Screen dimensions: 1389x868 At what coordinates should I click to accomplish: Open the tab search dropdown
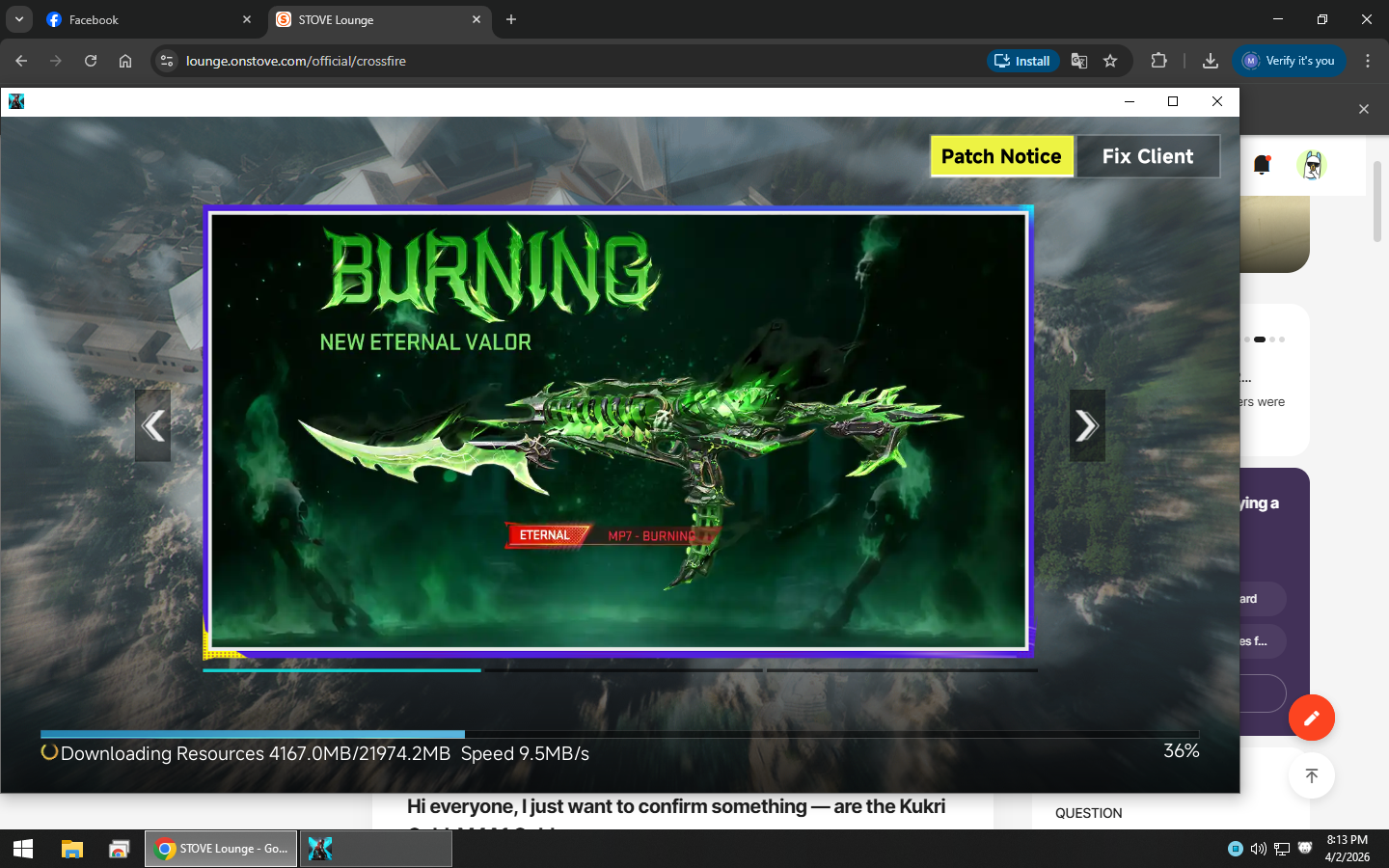point(18,19)
